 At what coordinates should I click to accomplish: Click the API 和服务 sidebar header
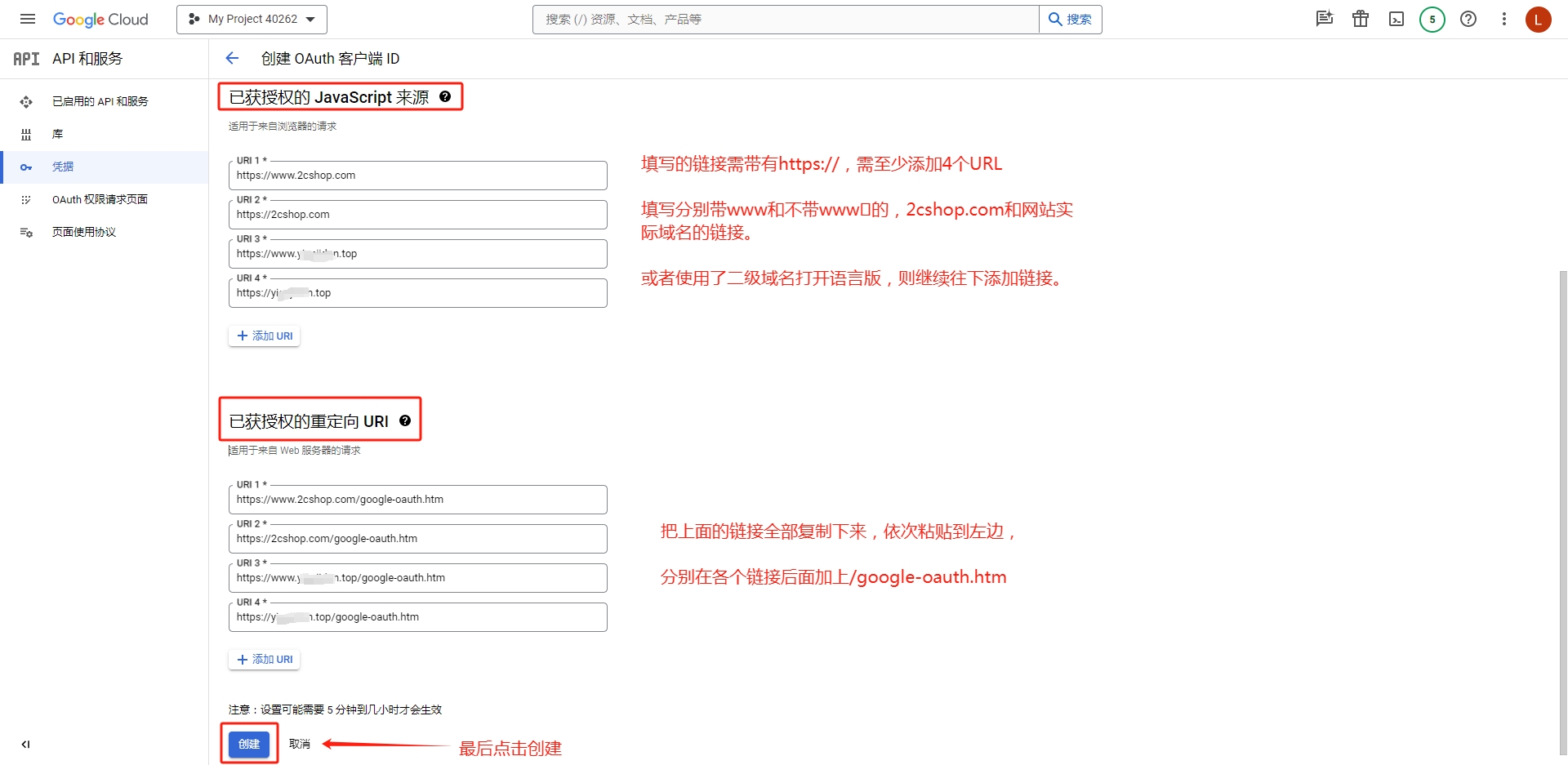click(87, 59)
